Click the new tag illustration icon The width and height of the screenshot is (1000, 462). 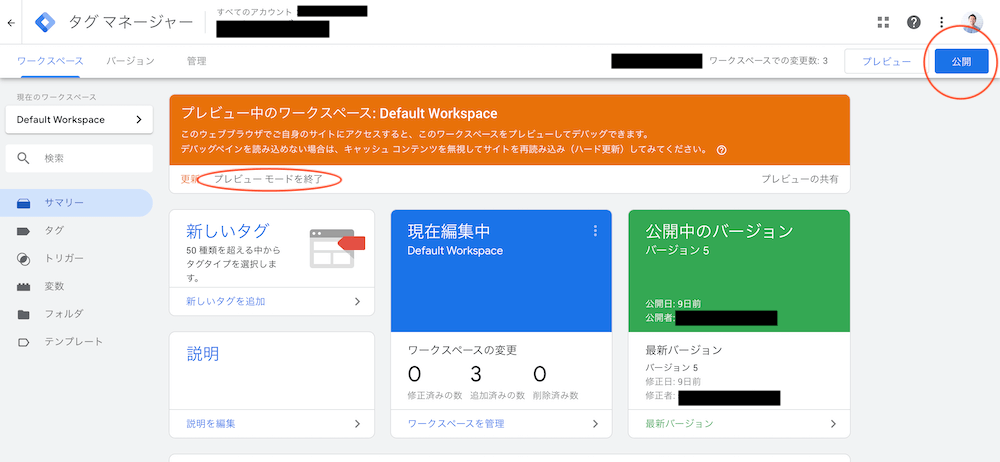point(337,248)
